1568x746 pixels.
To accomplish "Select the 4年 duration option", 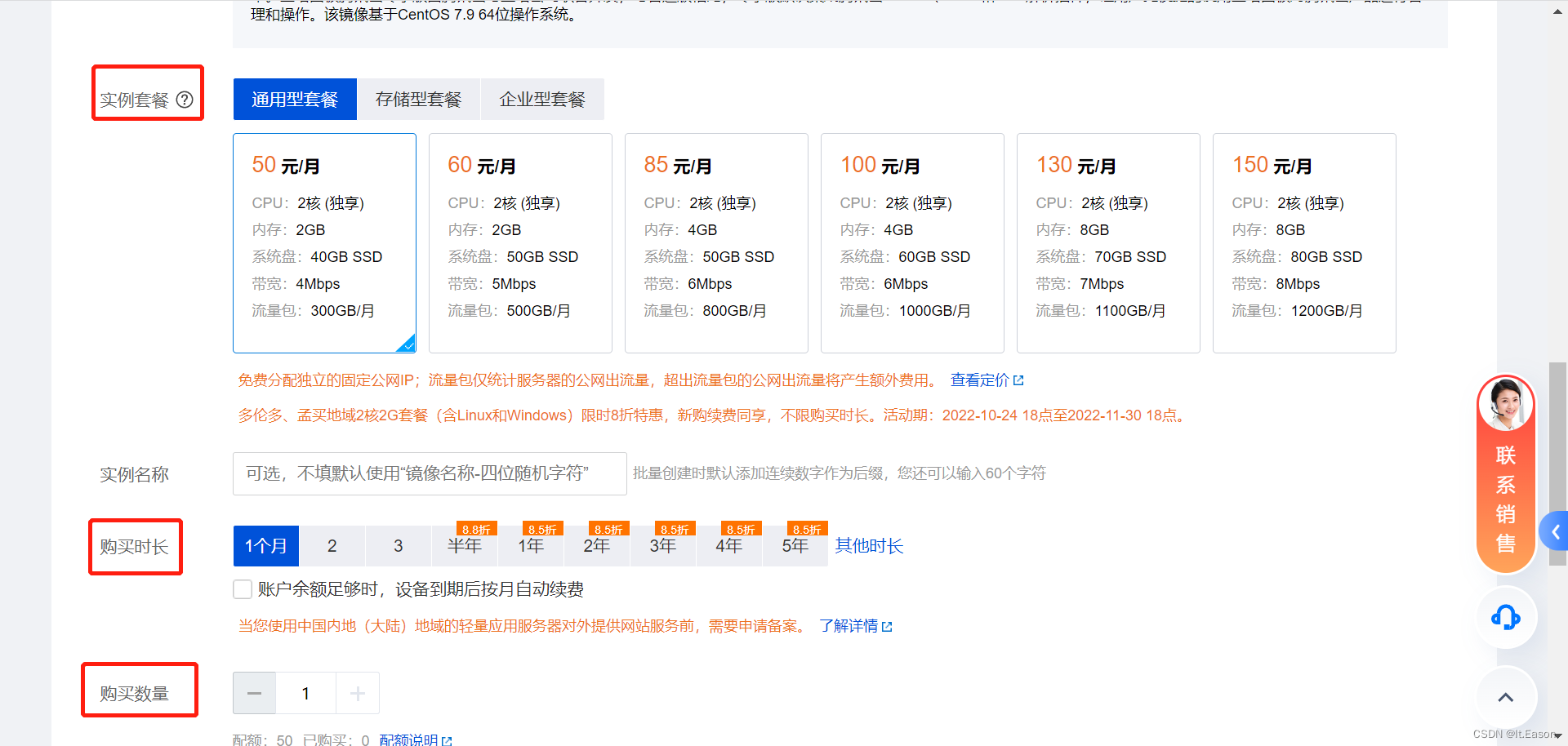I will pos(729,546).
